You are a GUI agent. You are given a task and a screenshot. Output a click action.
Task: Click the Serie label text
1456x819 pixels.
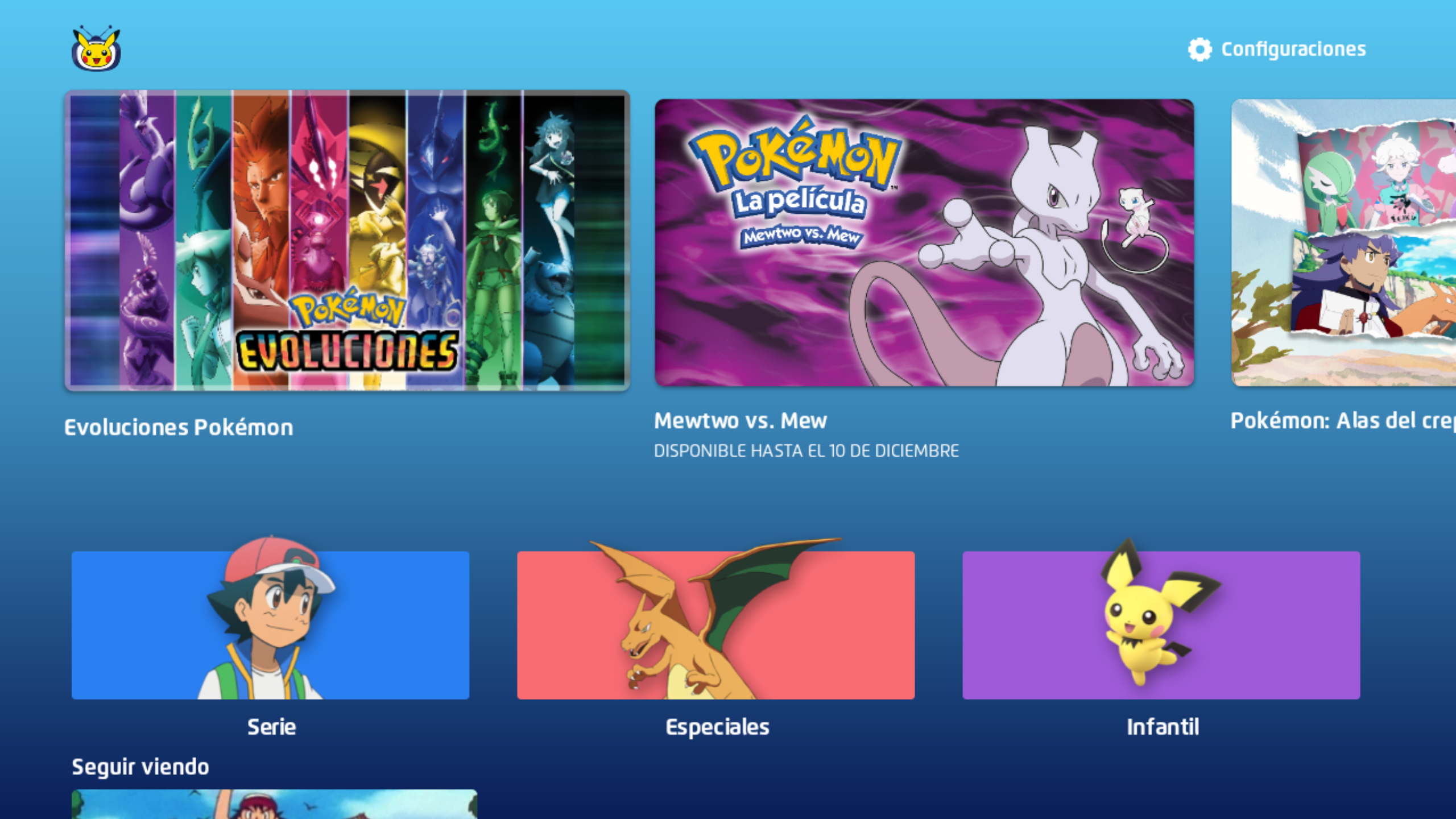[x=271, y=727]
